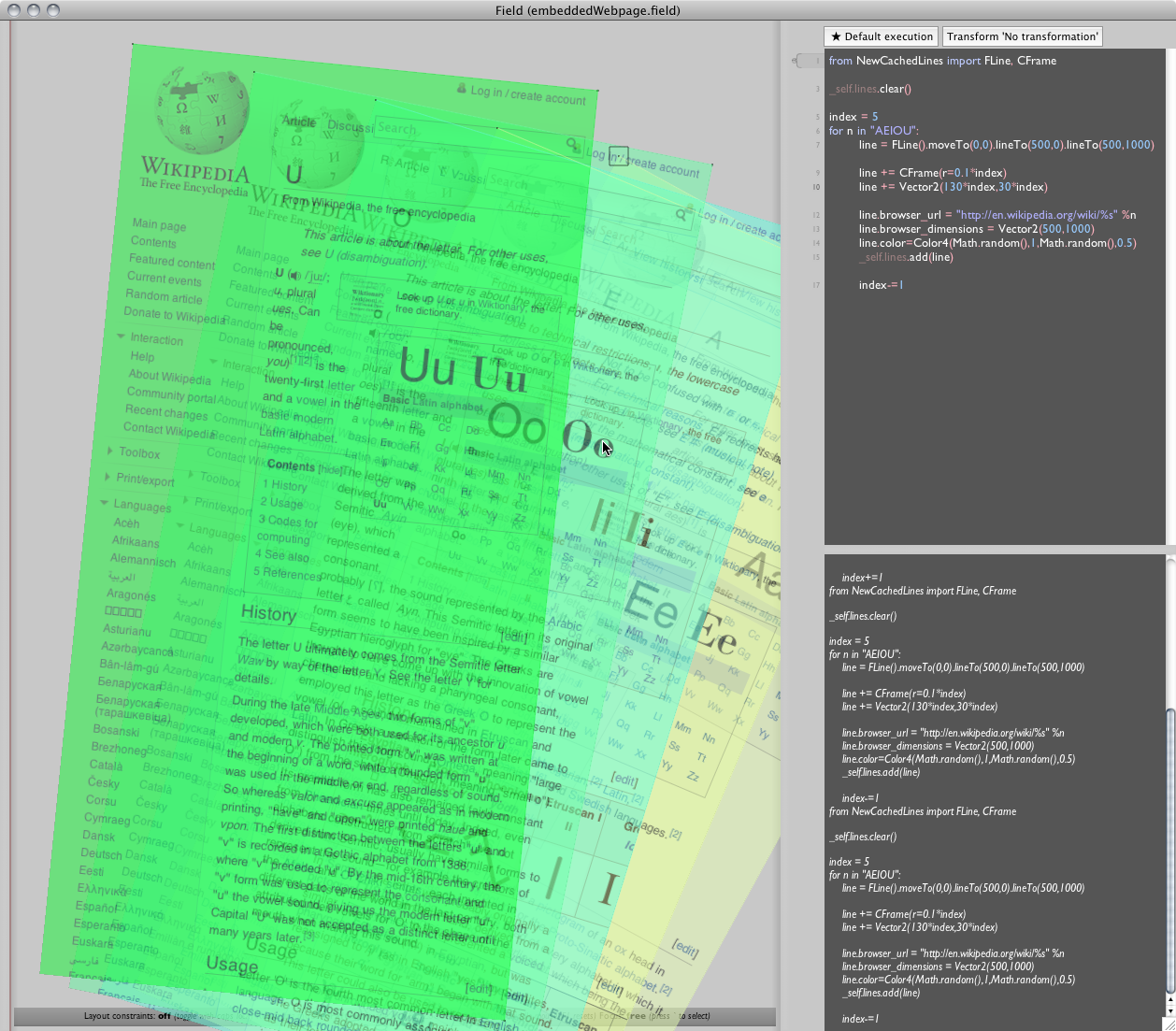
Task: Collapse the Languages sidebar section
Action: pyautogui.click(x=105, y=503)
